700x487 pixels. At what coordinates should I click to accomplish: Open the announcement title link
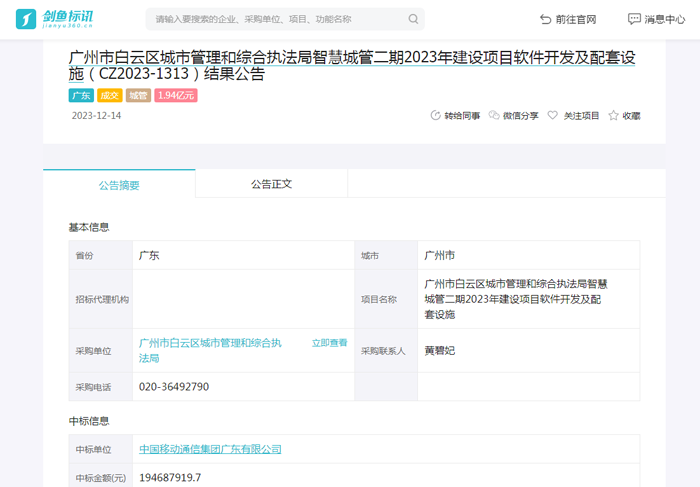(x=352, y=66)
